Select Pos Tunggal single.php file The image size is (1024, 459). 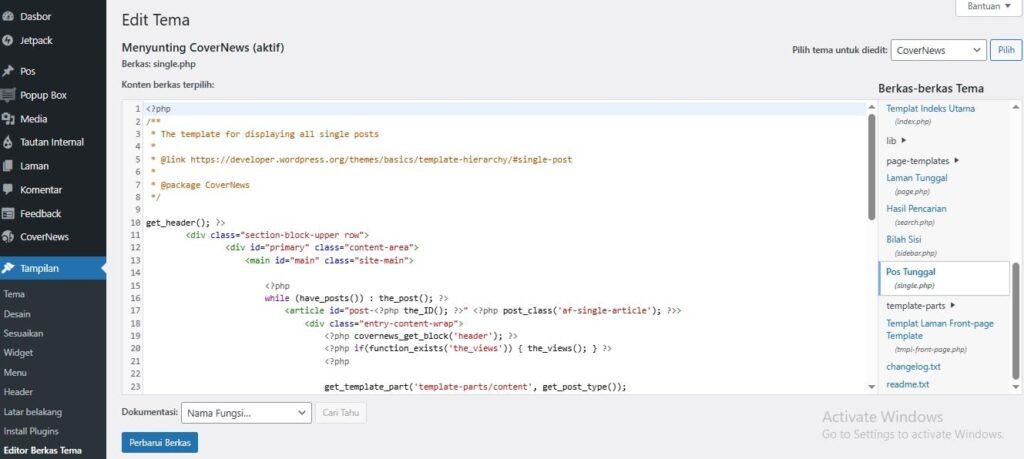[x=944, y=278]
